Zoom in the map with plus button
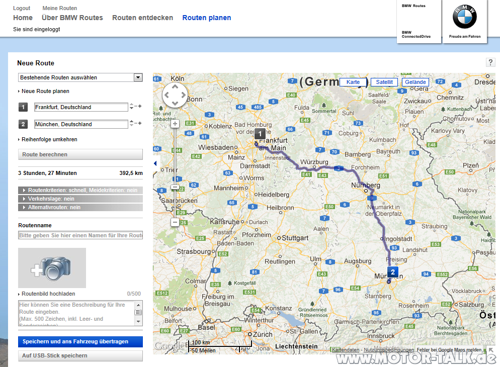 click(x=175, y=124)
